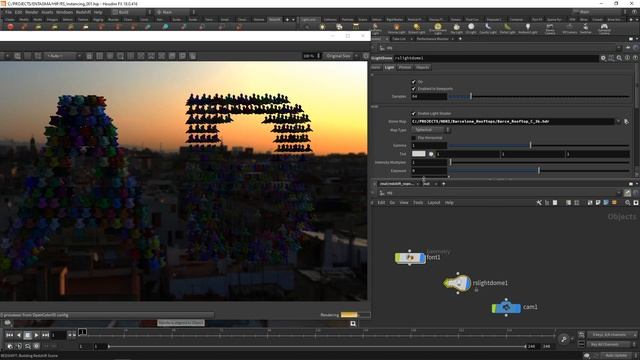
Task: Open the Edit menu
Action: point(18,12)
